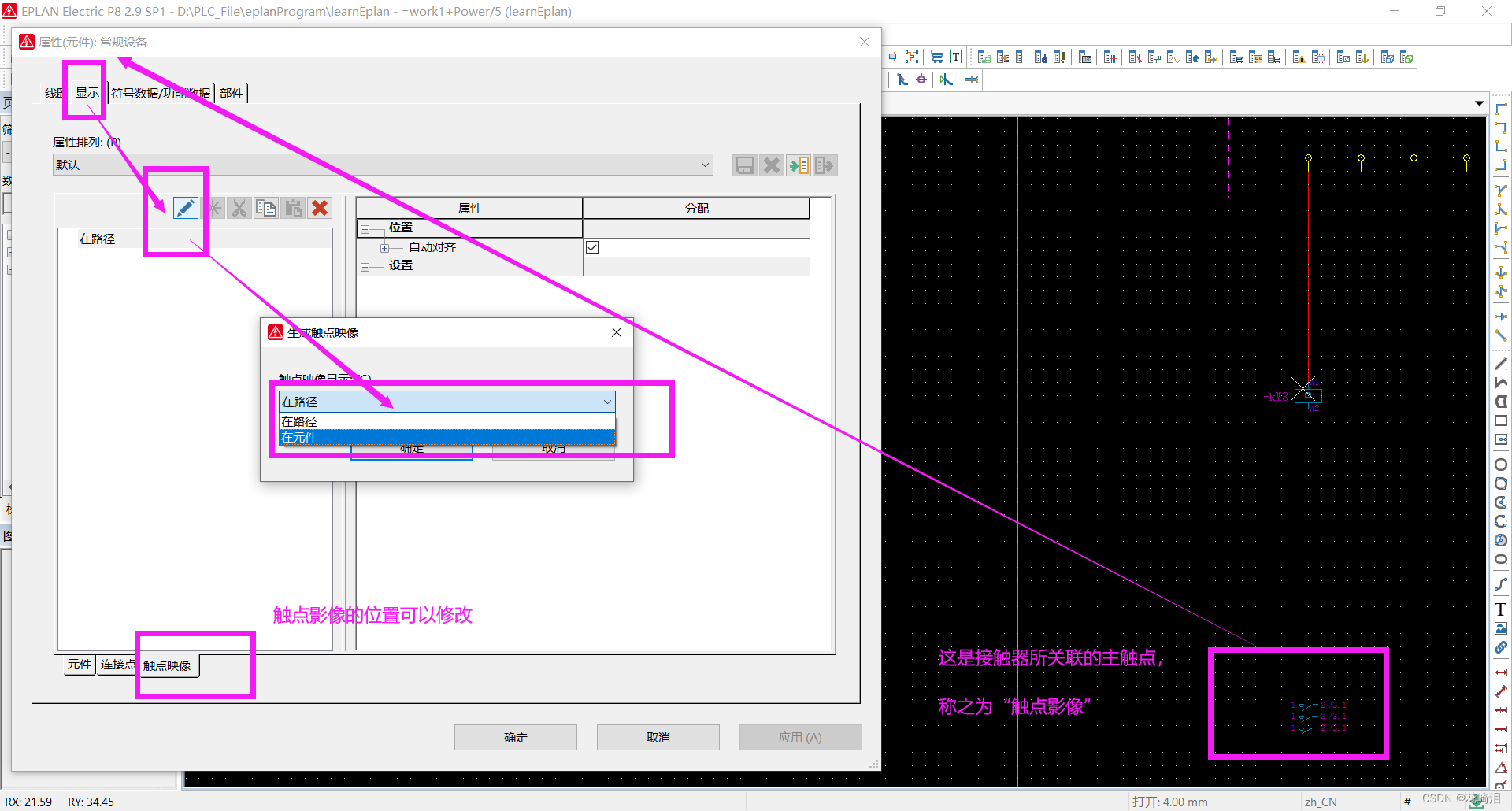Switch to the 连接点 bottom tab
1512x811 pixels.
pyautogui.click(x=117, y=665)
